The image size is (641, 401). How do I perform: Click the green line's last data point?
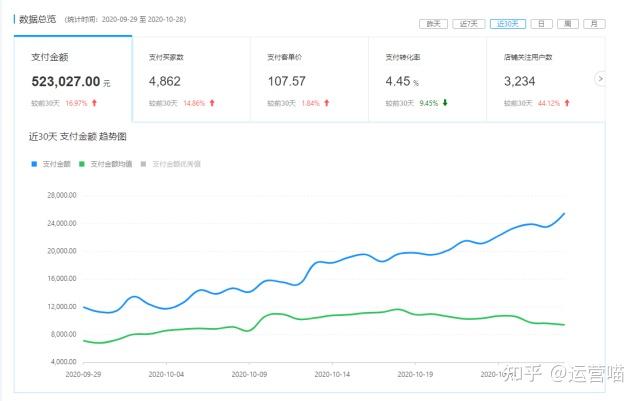[x=564, y=325]
